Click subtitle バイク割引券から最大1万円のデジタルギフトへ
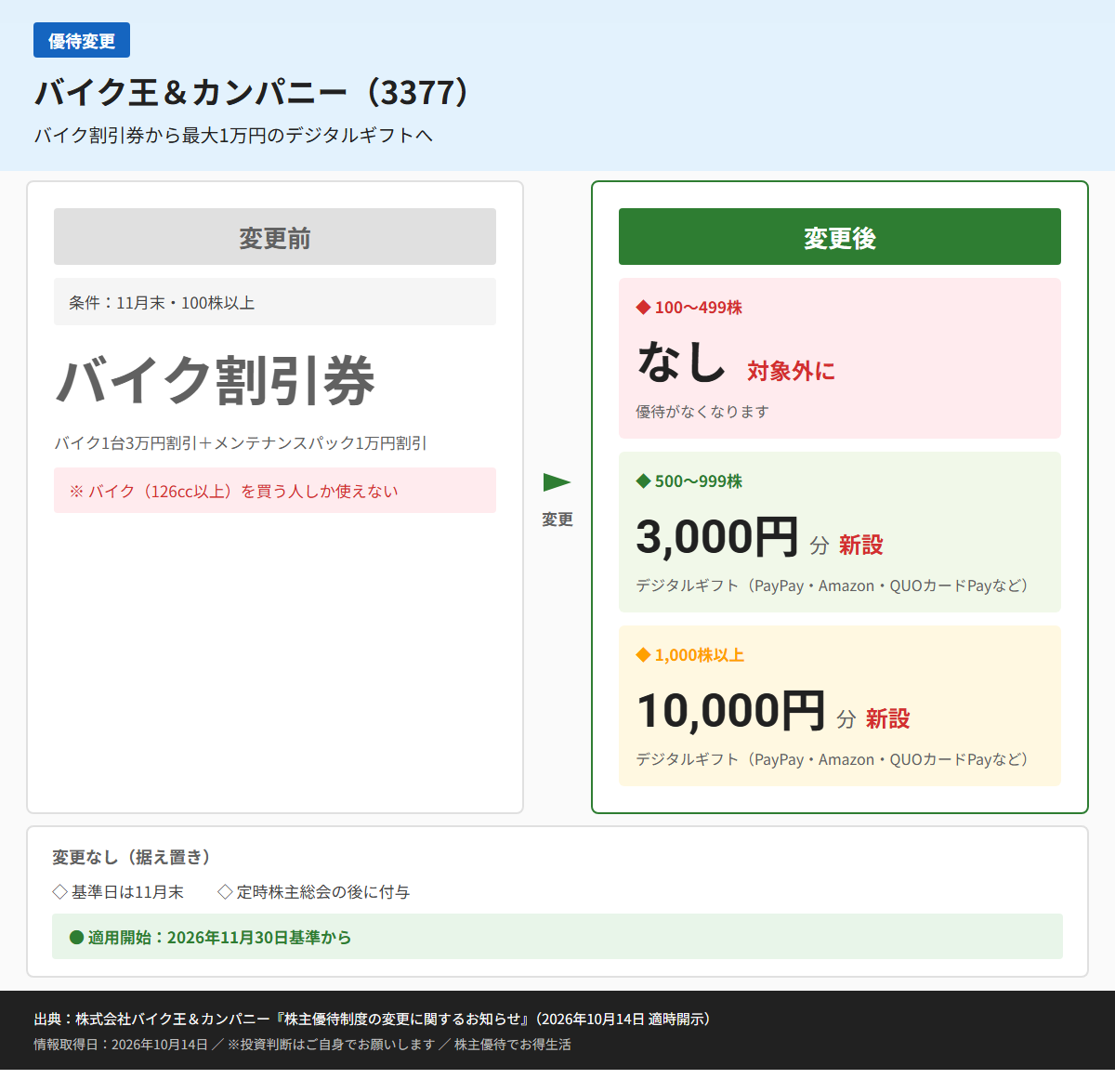The width and height of the screenshot is (1115, 1092). [x=233, y=136]
